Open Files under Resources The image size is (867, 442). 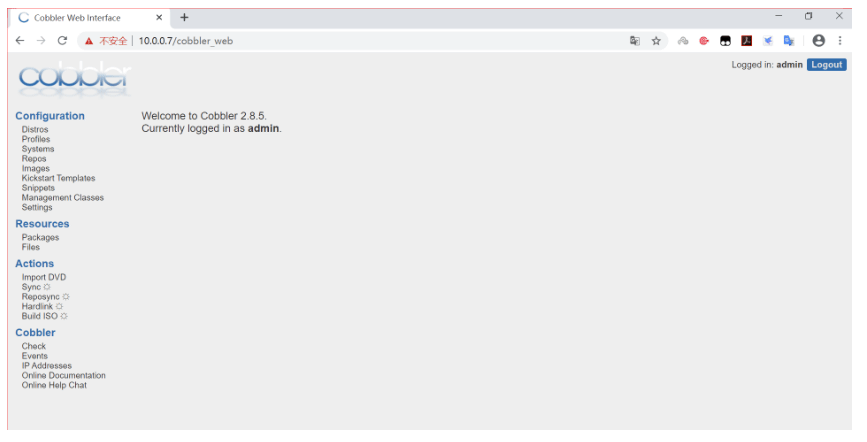pos(30,247)
